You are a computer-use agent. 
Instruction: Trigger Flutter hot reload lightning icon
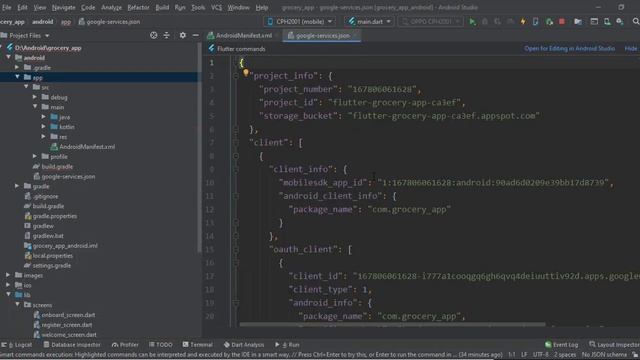(523, 22)
